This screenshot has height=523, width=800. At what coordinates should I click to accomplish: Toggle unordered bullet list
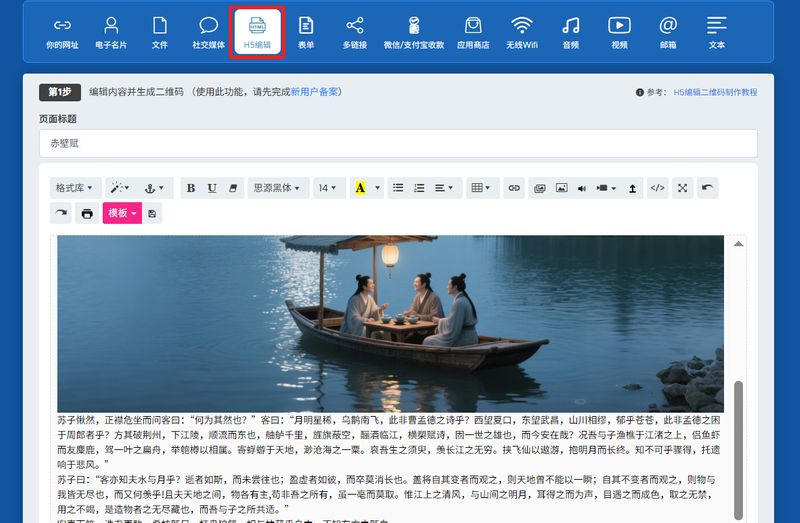pos(398,188)
